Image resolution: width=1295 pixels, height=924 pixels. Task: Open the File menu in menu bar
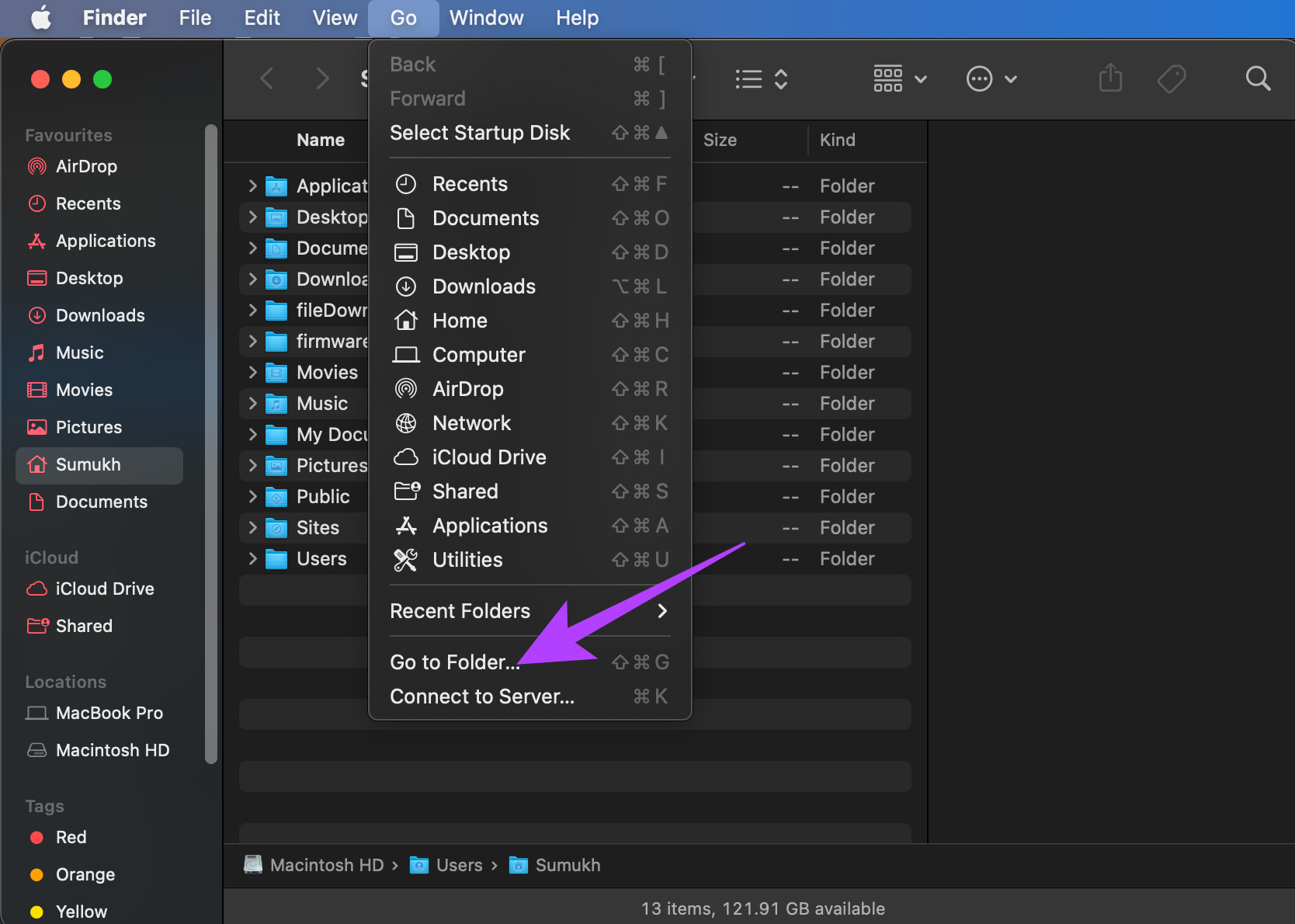click(195, 18)
